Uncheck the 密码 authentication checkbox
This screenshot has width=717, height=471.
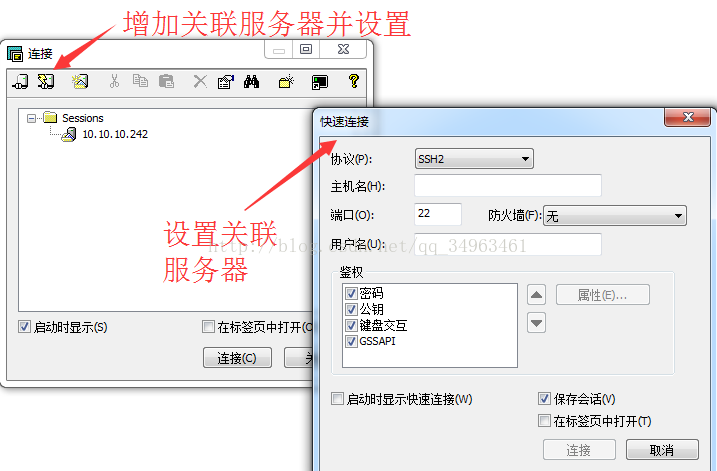point(351,293)
